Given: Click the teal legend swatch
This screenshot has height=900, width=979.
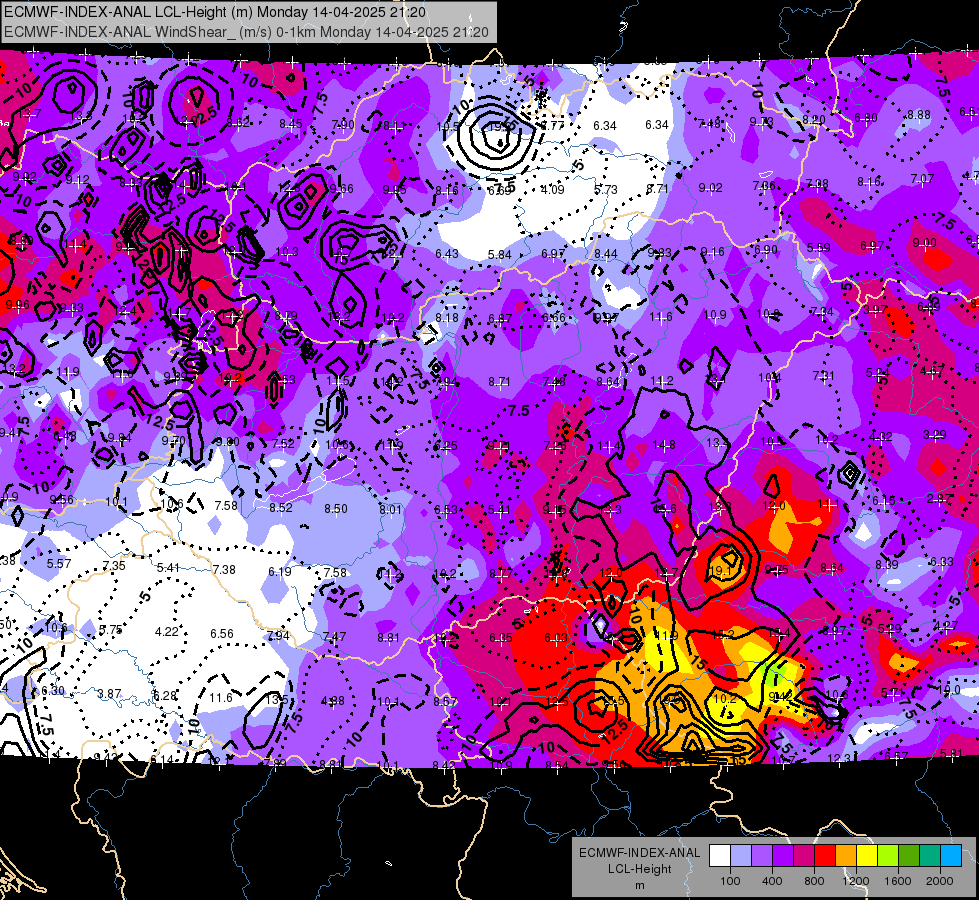Looking at the screenshot, I should (x=930, y=856).
